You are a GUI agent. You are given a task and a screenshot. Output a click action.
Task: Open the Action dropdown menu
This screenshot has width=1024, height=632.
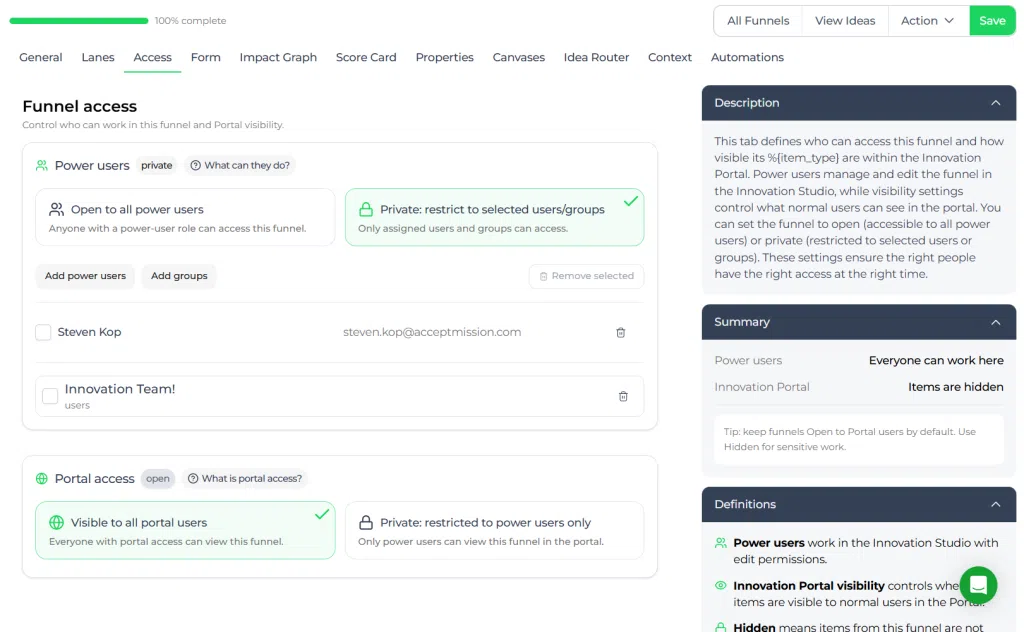coord(928,21)
